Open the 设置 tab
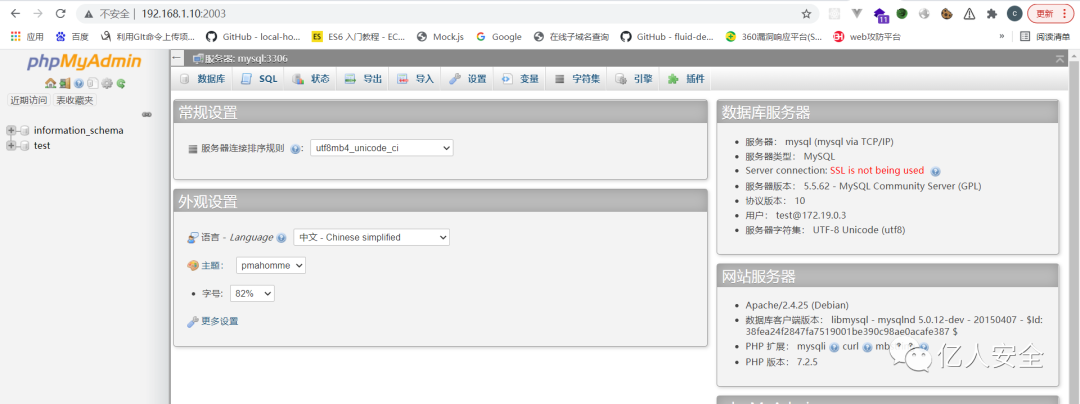 click(x=468, y=79)
